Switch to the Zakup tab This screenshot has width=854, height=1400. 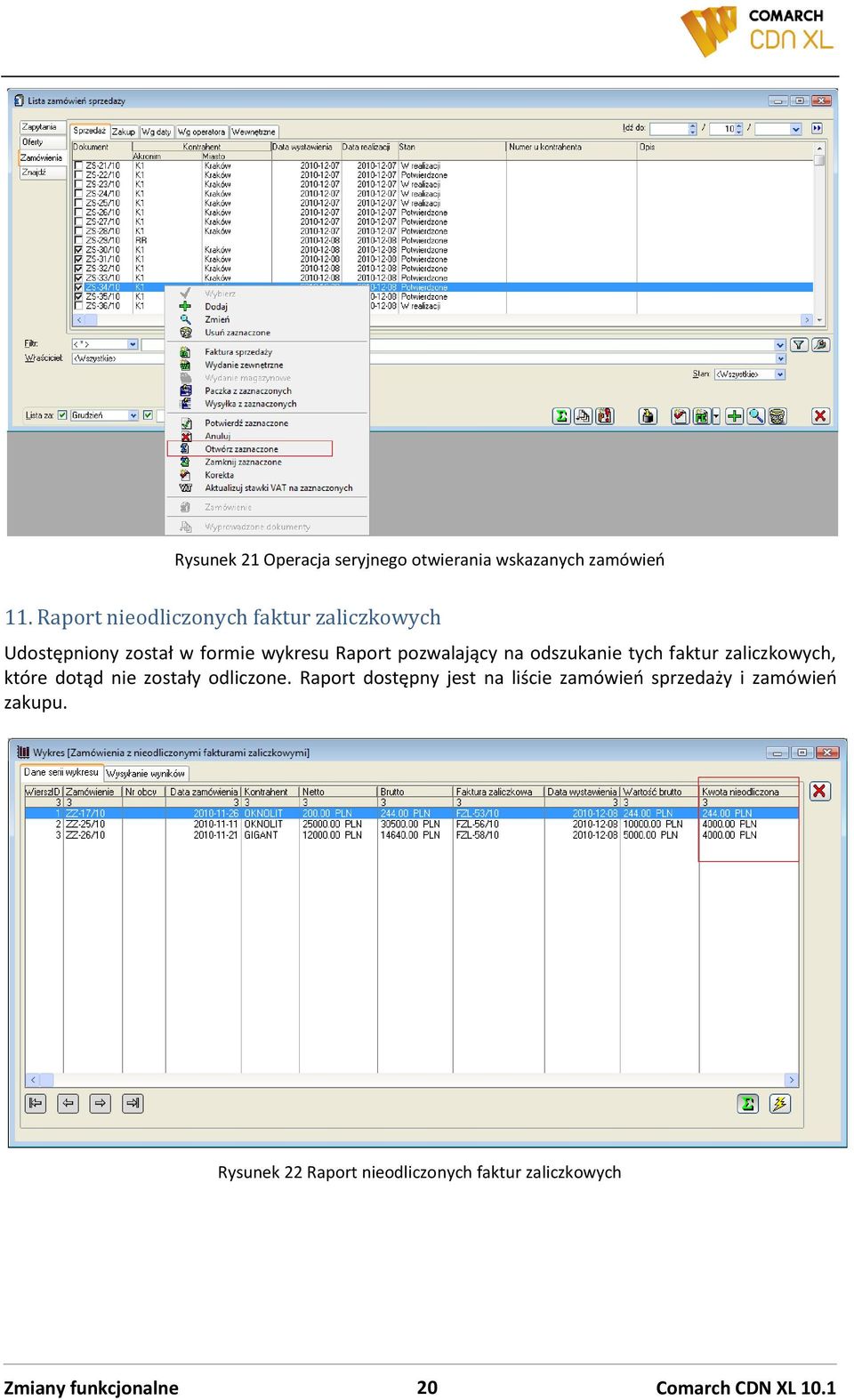coord(124,132)
